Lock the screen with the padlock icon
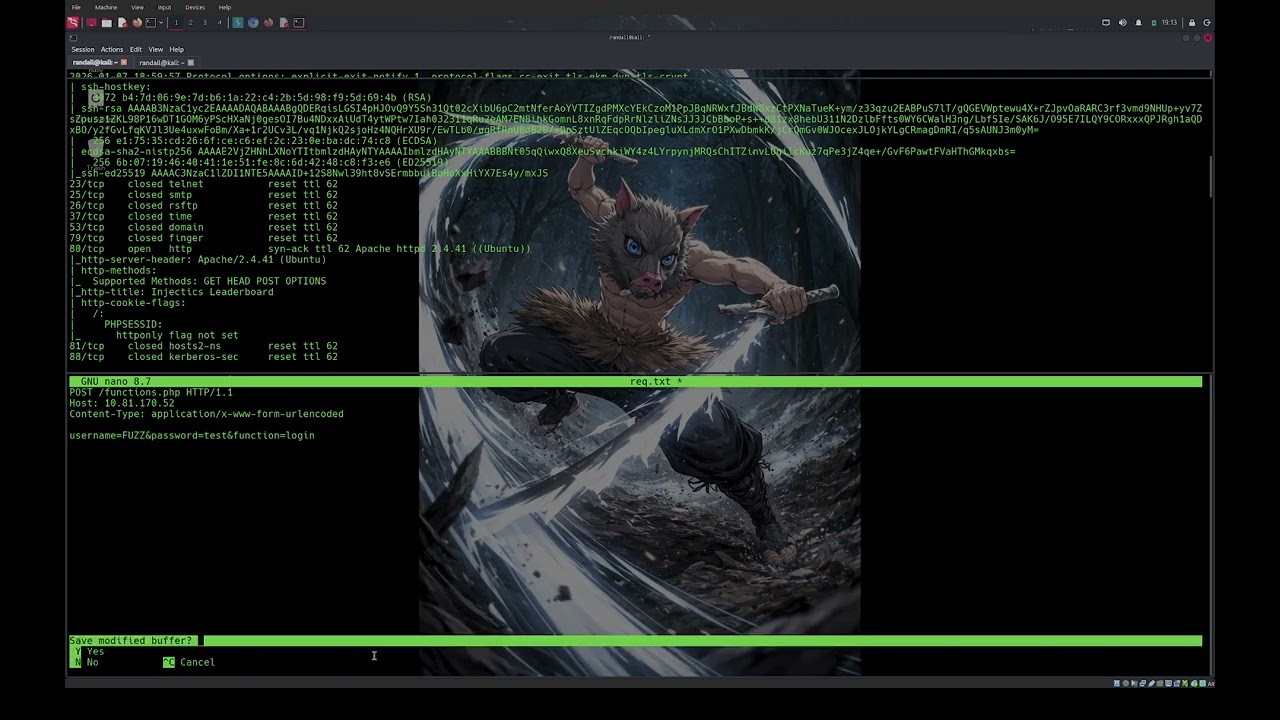The width and height of the screenshot is (1280, 720). pyautogui.click(x=1191, y=22)
